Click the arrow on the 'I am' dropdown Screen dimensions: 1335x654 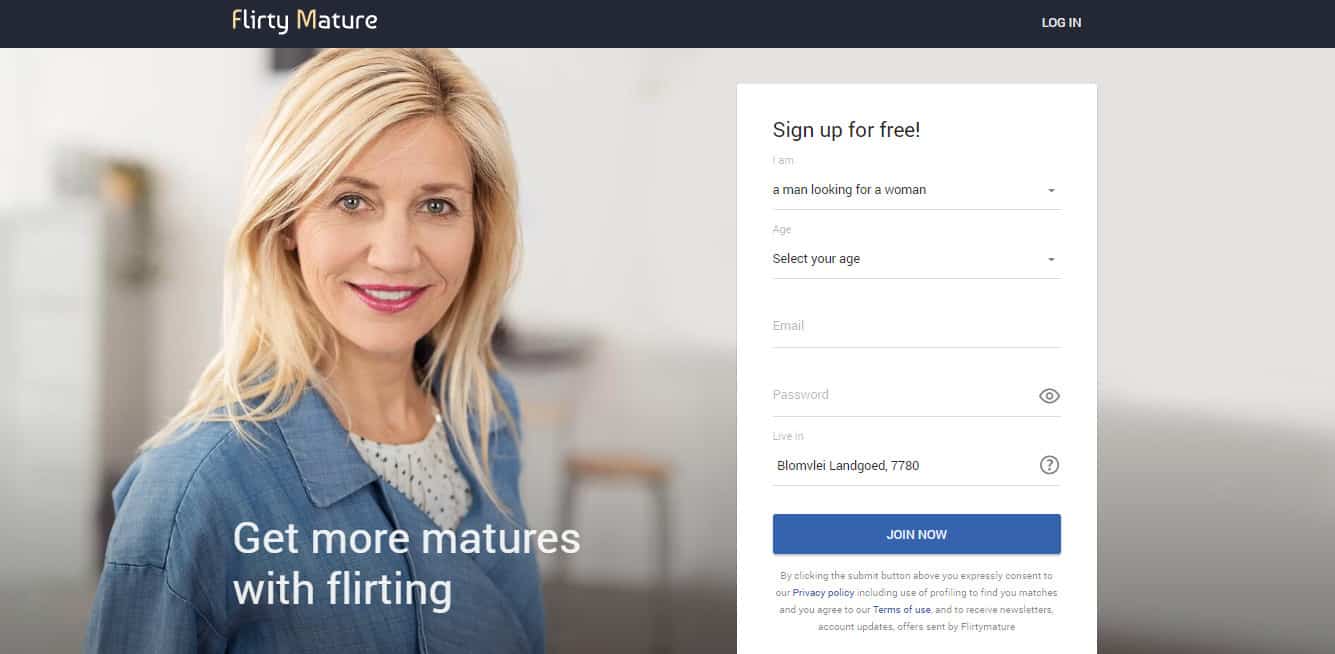1051,190
